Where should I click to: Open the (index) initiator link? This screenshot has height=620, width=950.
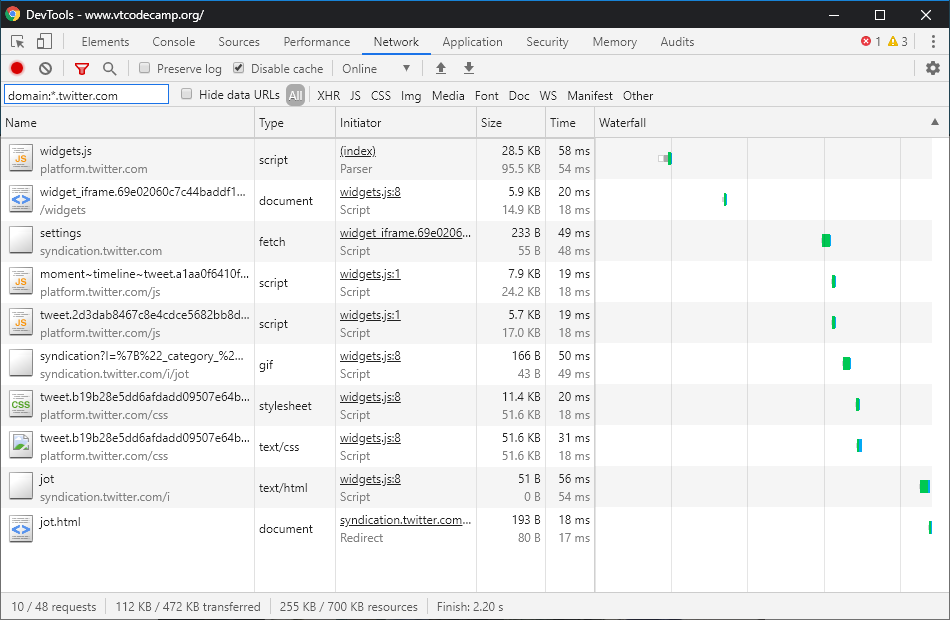point(357,151)
